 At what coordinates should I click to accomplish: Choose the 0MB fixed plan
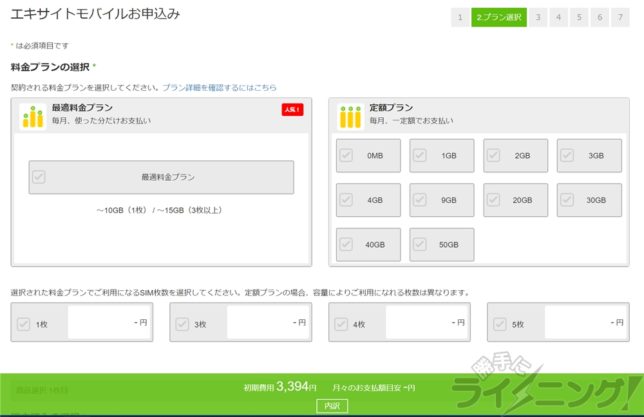pyautogui.click(x=368, y=155)
